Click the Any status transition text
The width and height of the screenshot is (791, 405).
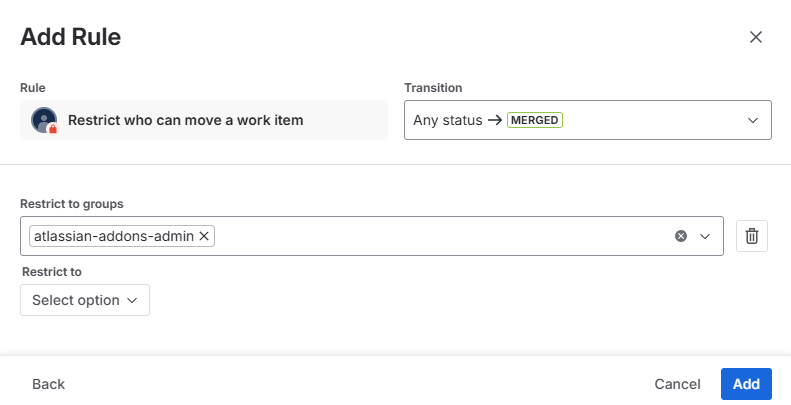[448, 120]
